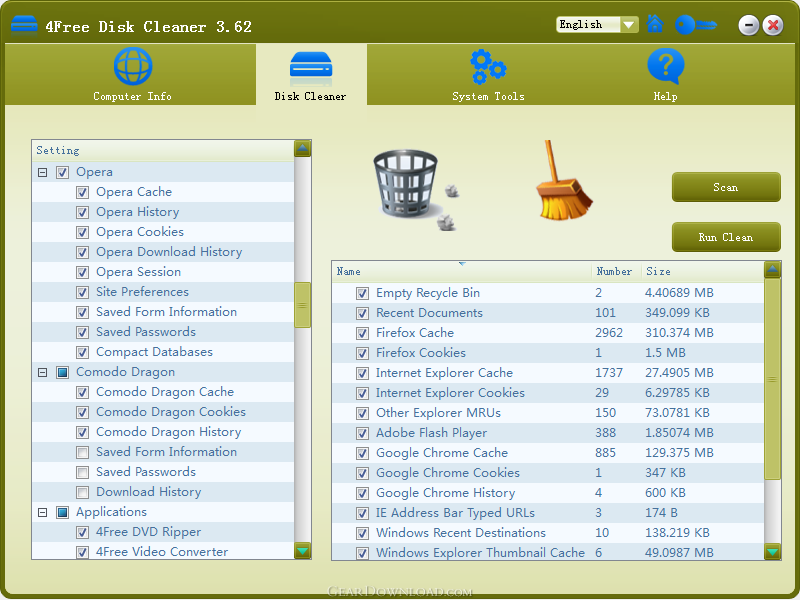
Task: Click the broom cleaning icon
Action: click(562, 180)
